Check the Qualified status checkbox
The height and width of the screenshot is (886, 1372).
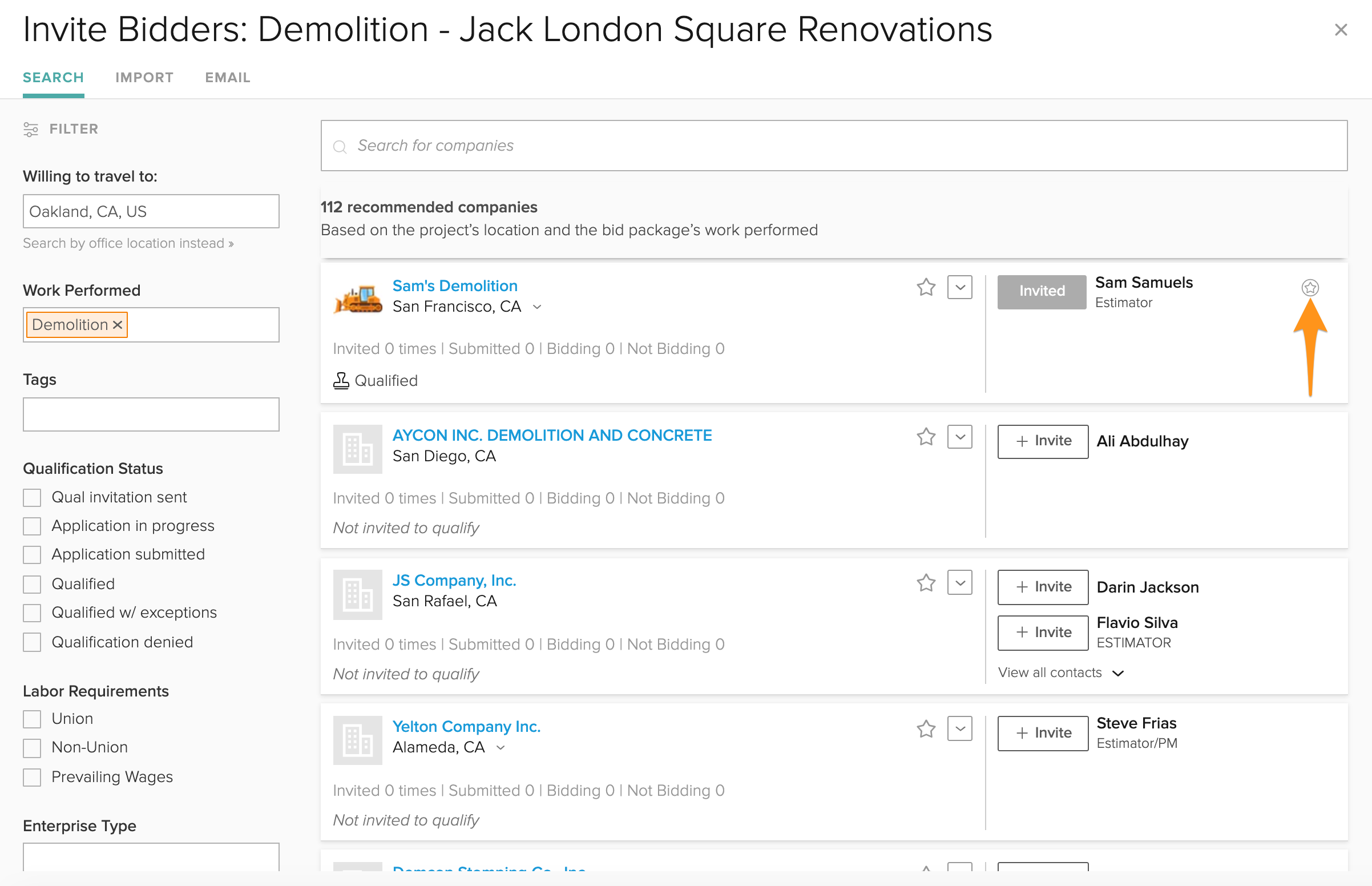coord(32,584)
